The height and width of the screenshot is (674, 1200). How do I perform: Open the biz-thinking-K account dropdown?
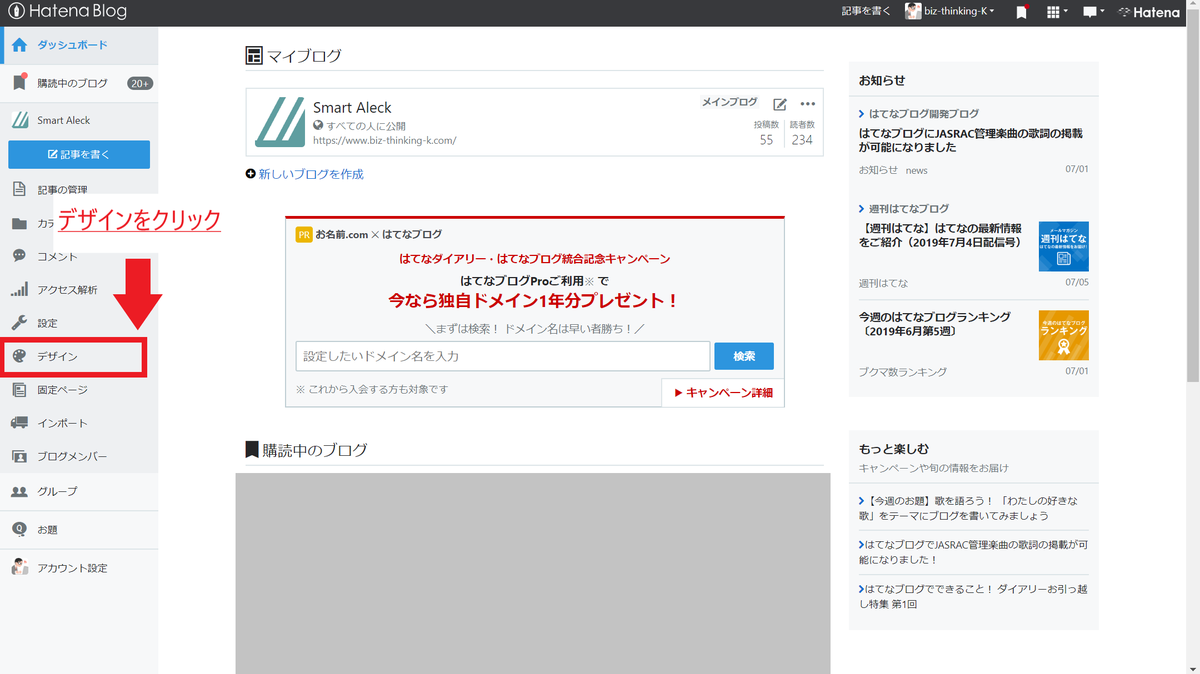point(950,12)
